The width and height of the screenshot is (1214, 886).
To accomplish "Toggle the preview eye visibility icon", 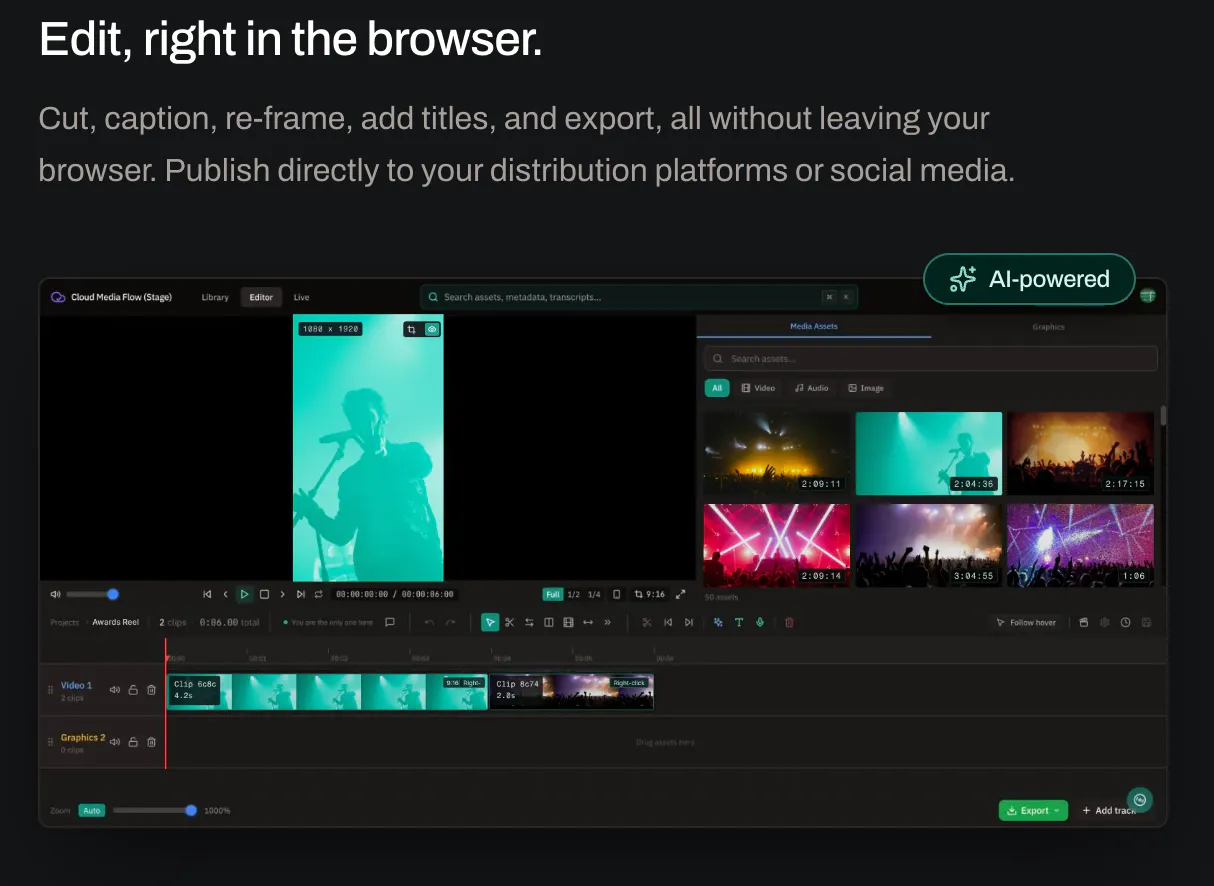I will (x=432, y=329).
